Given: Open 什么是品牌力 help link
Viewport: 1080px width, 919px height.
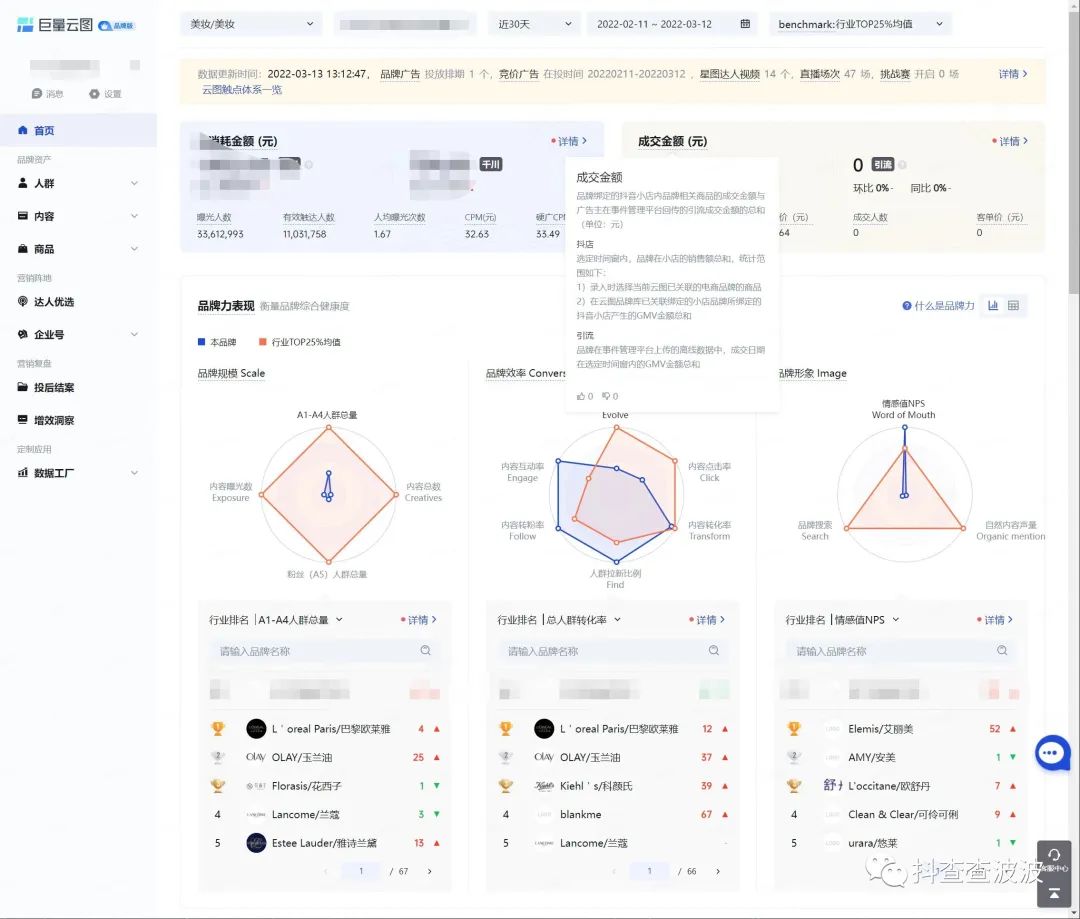Looking at the screenshot, I should (938, 306).
